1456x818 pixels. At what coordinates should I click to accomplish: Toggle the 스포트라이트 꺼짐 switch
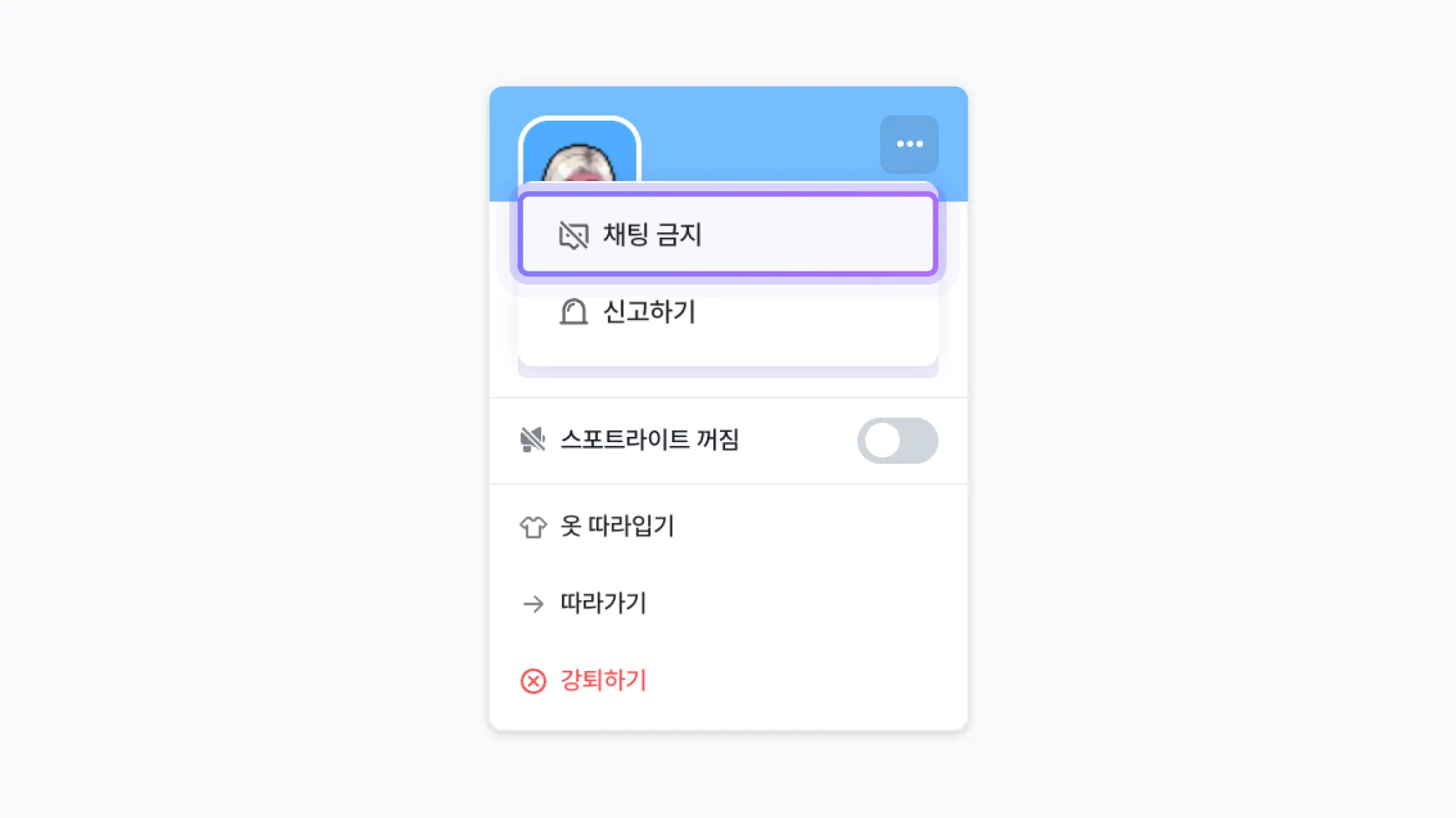click(897, 441)
